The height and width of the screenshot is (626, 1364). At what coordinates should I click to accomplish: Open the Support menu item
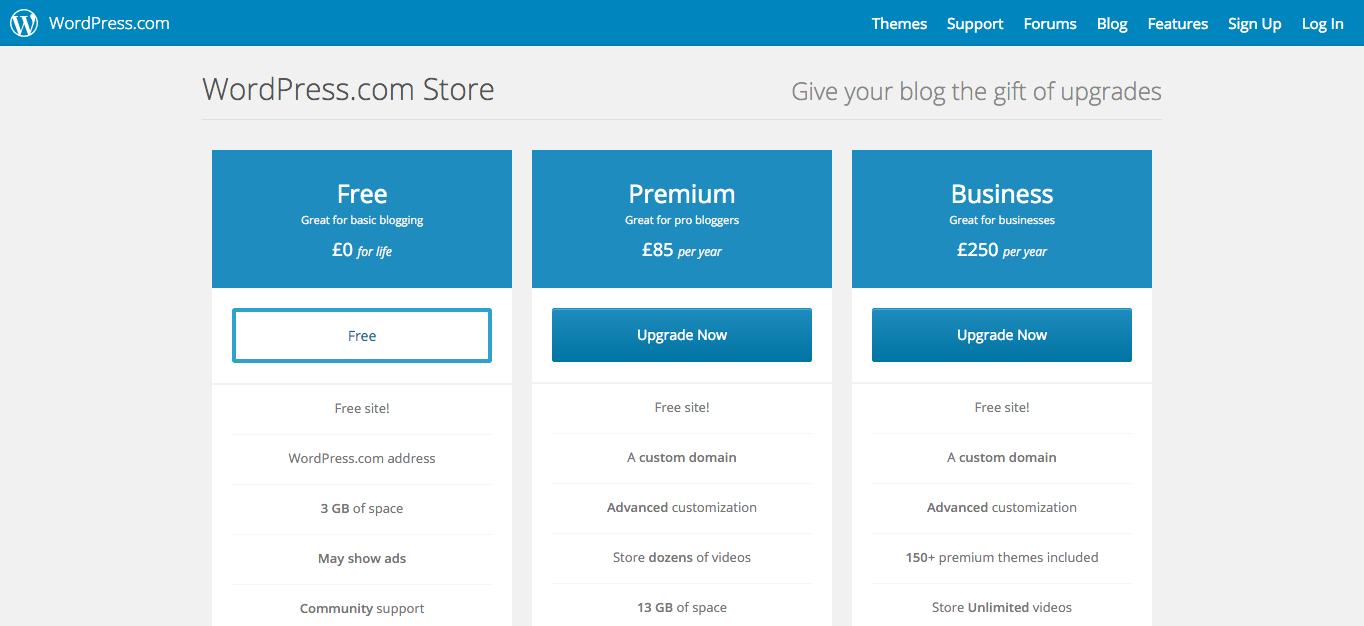click(x=974, y=23)
